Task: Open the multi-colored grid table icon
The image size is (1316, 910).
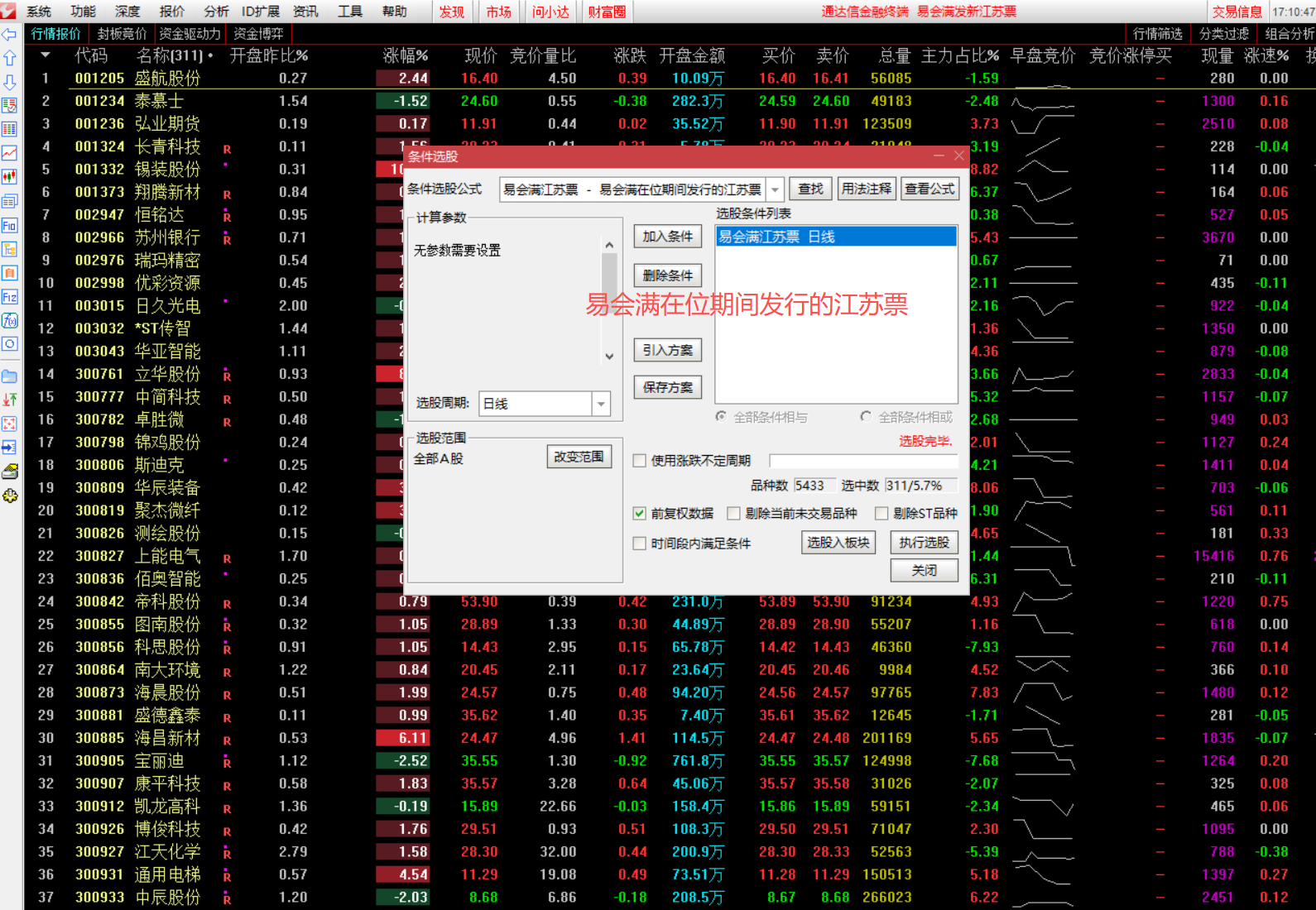Action: click(10, 129)
